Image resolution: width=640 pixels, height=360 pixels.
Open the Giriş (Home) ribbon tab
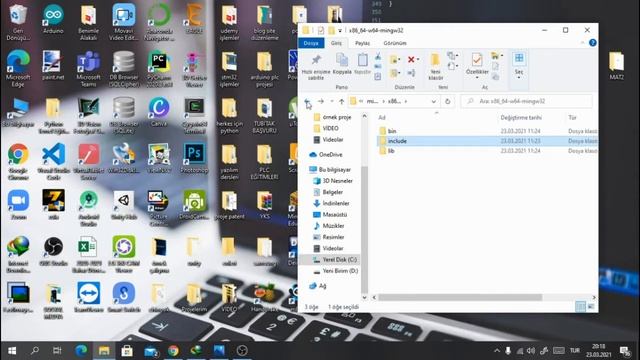pyautogui.click(x=336, y=43)
